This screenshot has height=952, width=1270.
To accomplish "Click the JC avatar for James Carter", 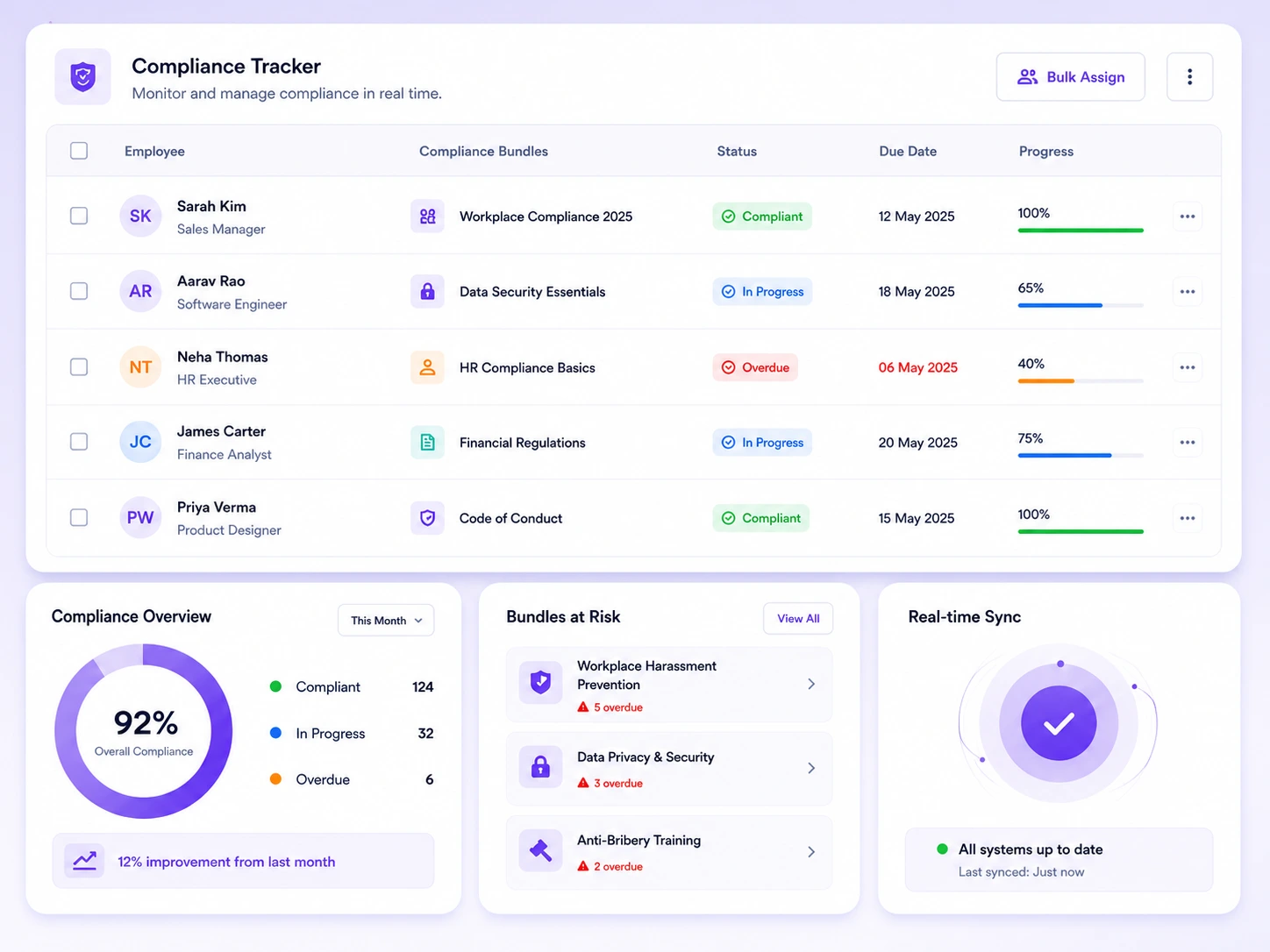I will 140,443.
